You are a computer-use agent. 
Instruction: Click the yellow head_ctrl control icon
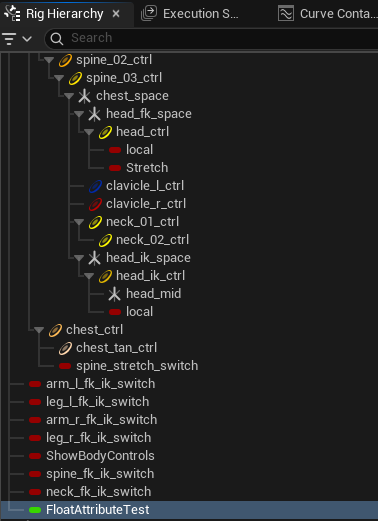105,132
